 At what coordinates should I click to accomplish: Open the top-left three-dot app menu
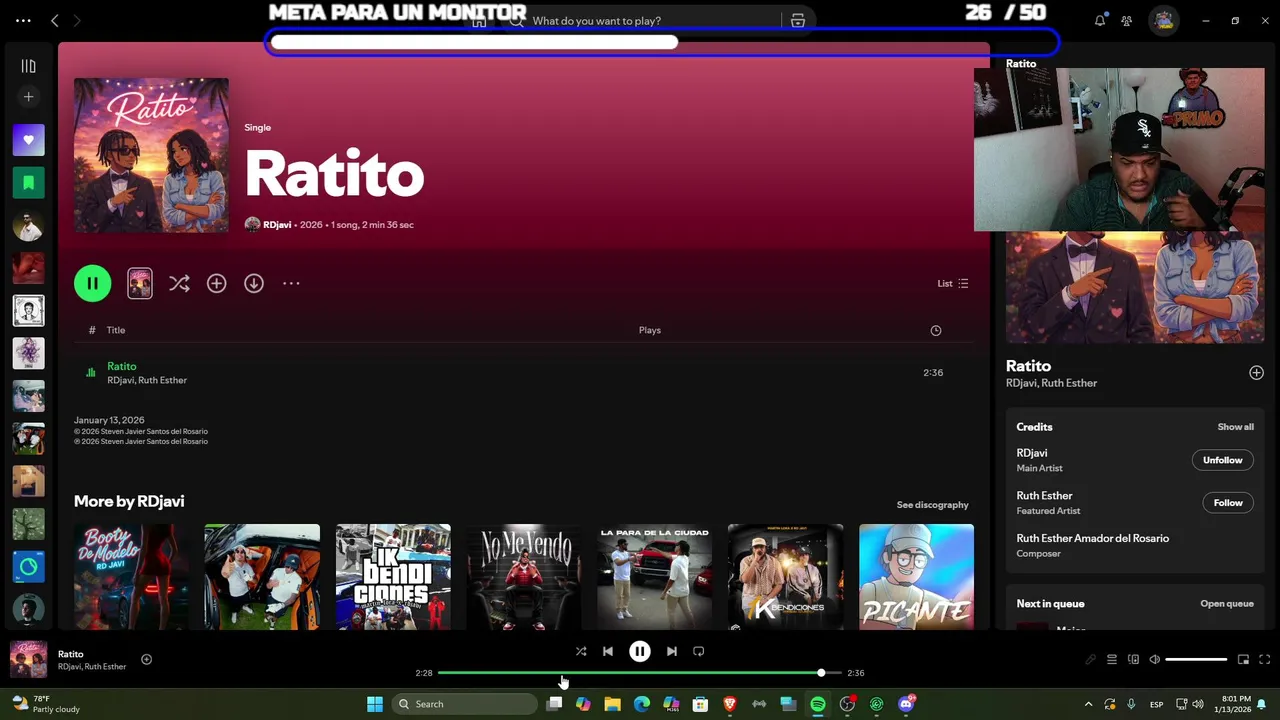[23, 20]
